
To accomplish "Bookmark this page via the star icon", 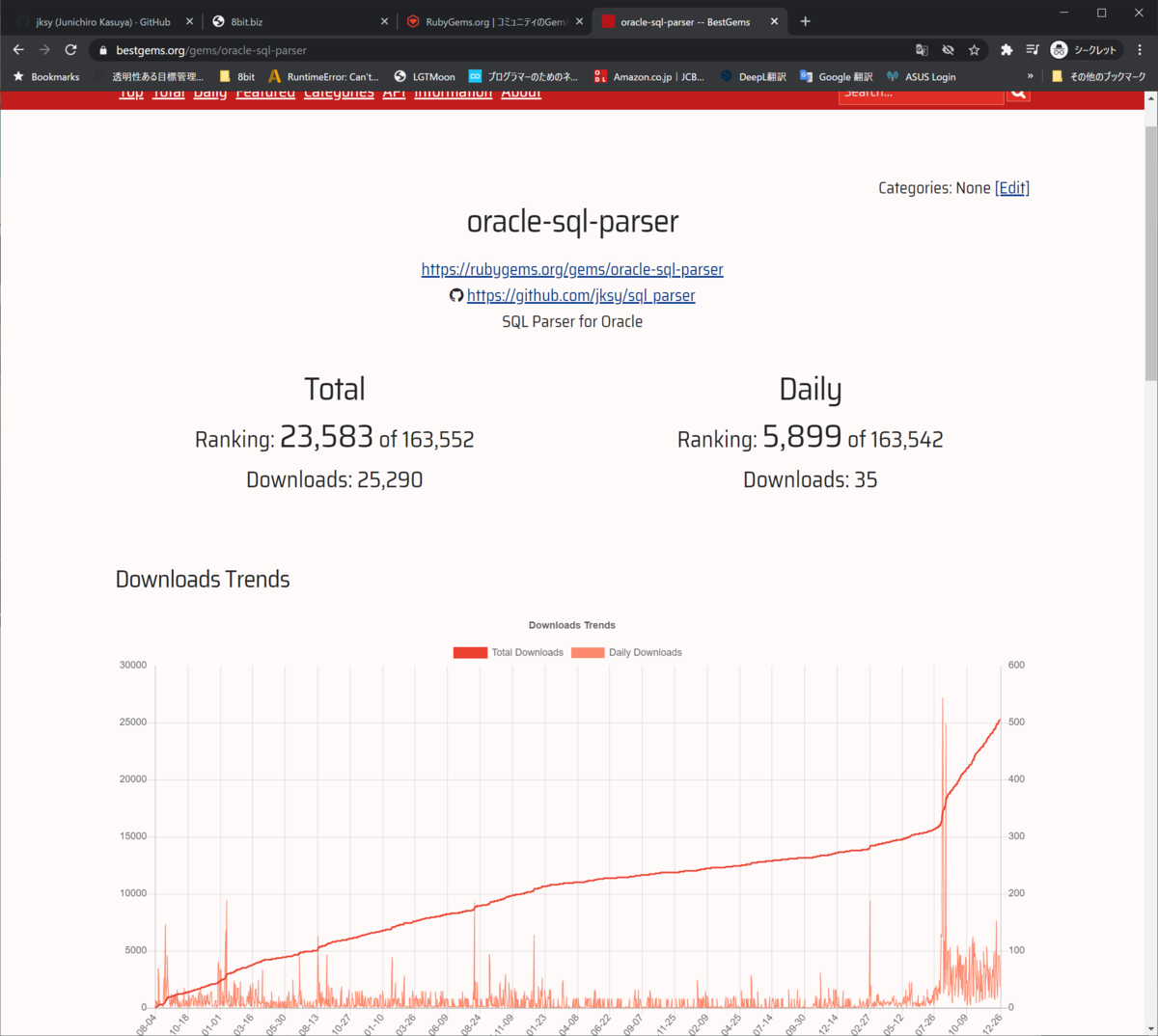I will [974, 49].
